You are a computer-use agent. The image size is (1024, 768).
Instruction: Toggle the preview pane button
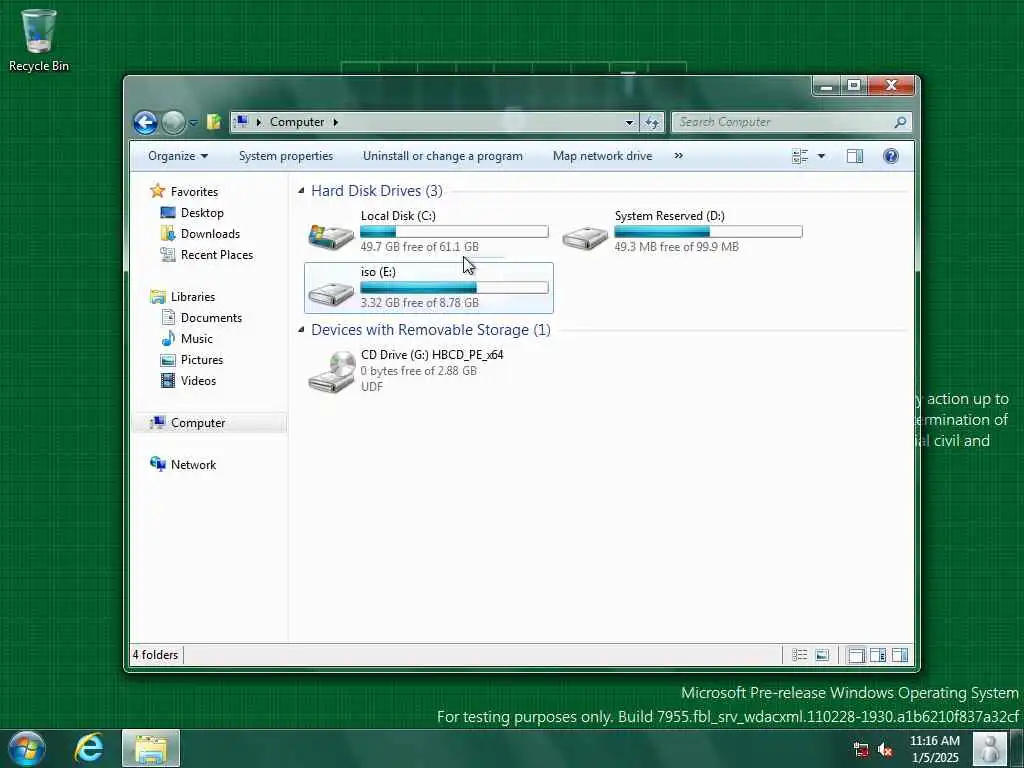[855, 156]
